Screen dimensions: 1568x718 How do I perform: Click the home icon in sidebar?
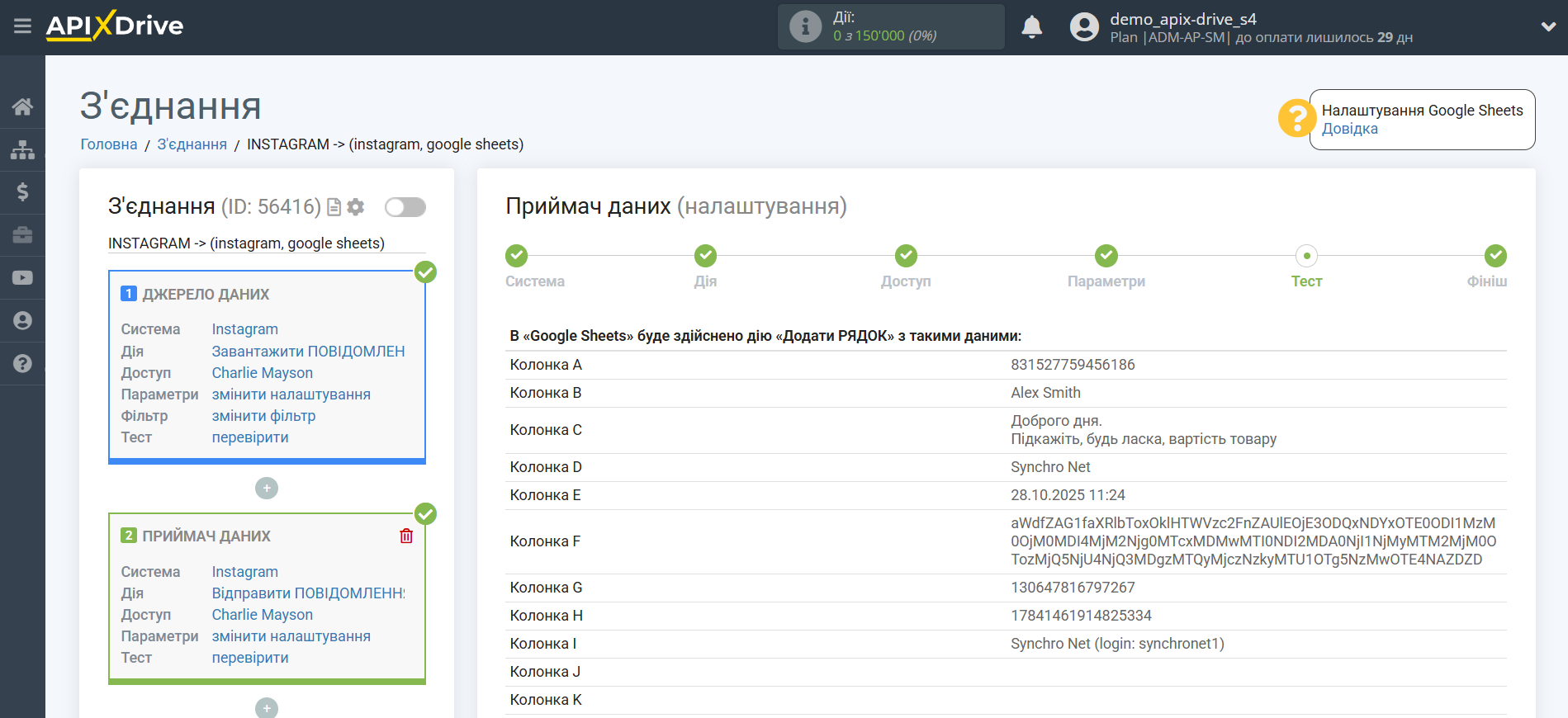tap(22, 106)
